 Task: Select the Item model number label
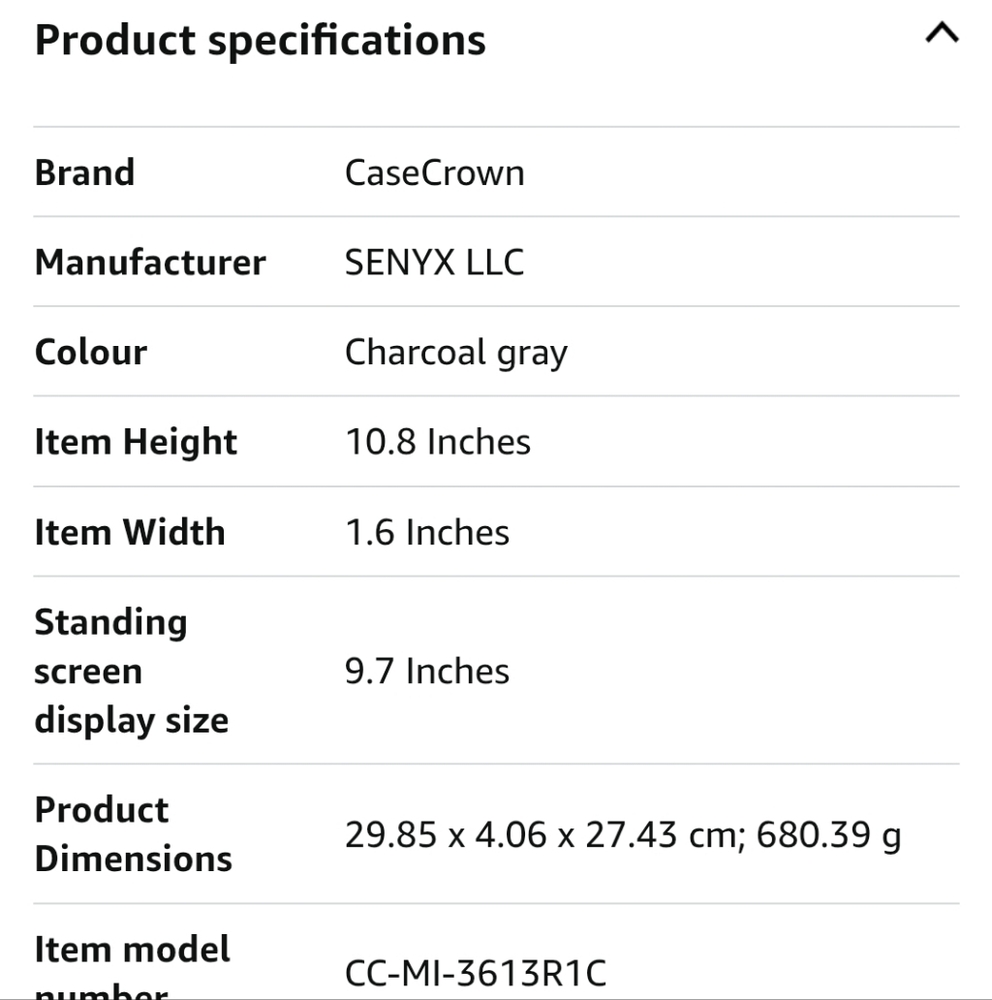point(132,966)
